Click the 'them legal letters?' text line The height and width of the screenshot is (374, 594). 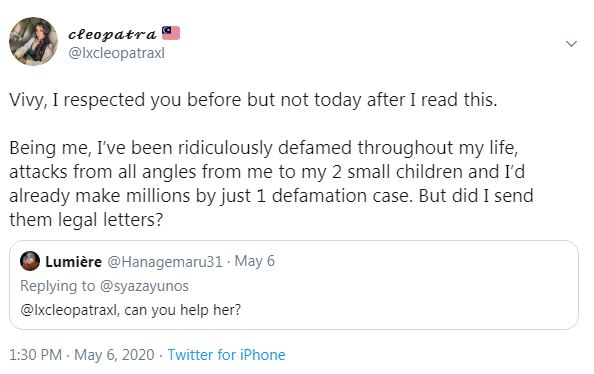tap(86, 220)
